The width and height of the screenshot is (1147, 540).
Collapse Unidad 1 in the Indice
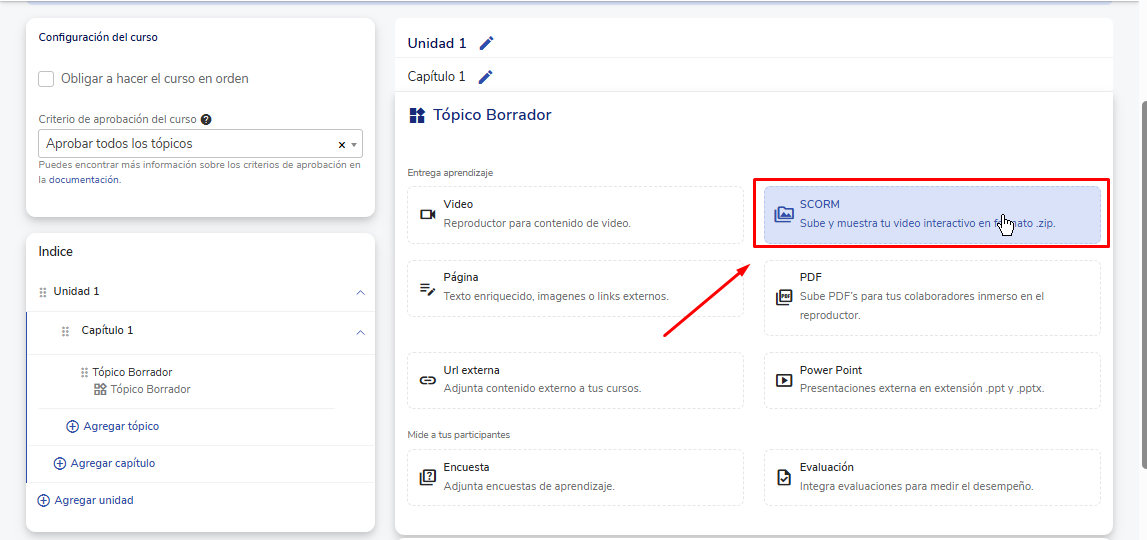tap(360, 293)
